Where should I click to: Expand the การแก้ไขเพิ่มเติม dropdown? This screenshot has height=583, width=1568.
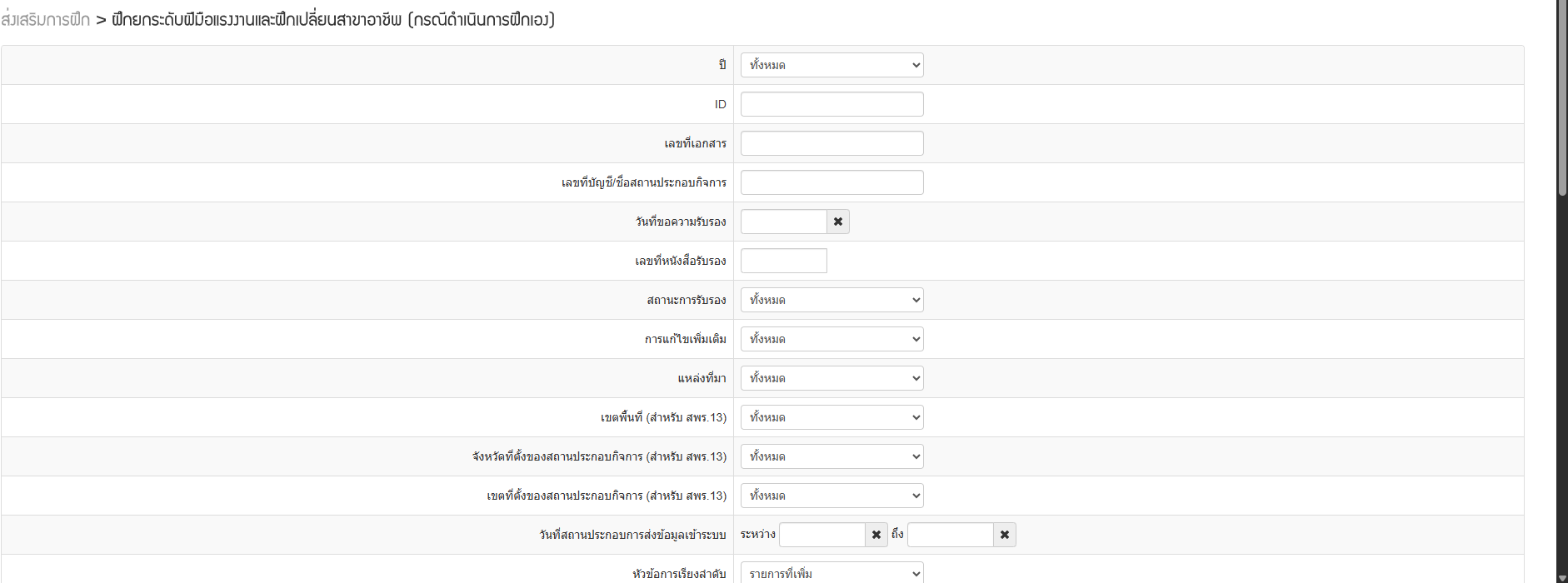[831, 339]
